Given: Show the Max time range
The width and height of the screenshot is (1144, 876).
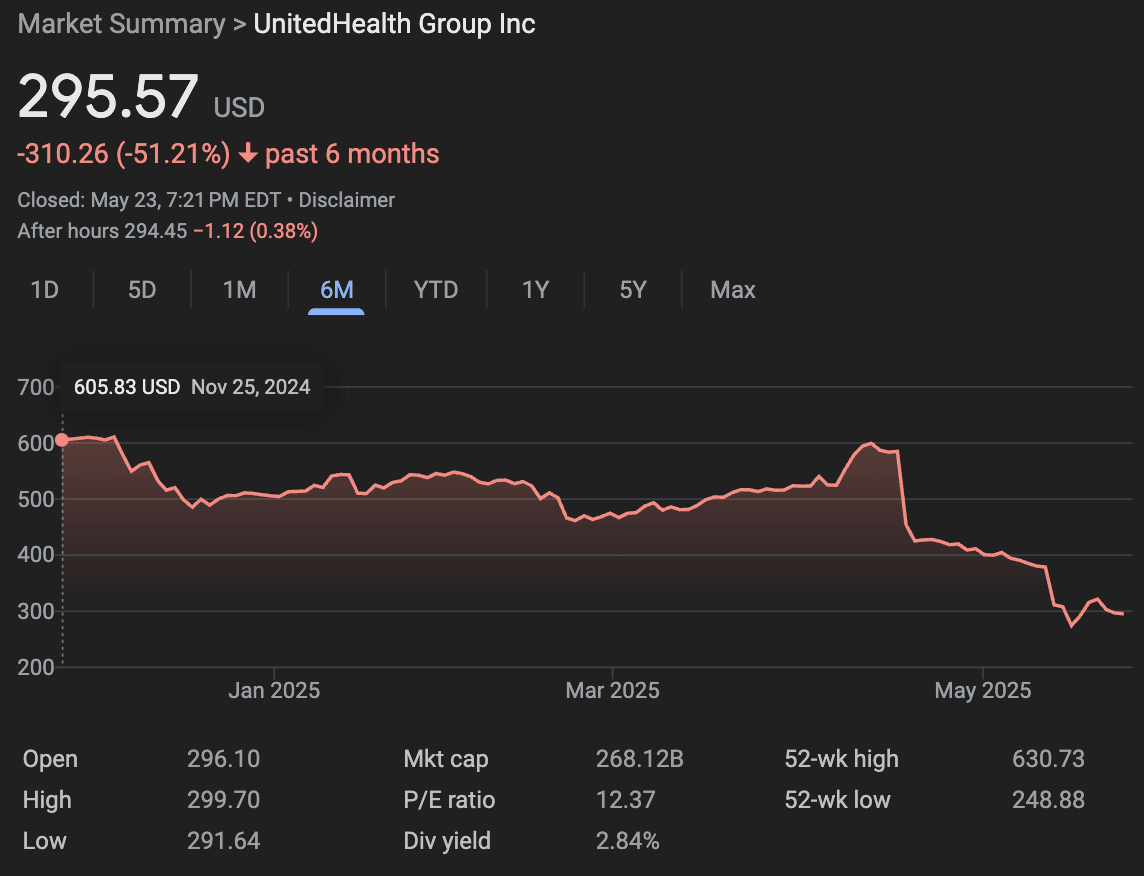Looking at the screenshot, I should 733,290.
